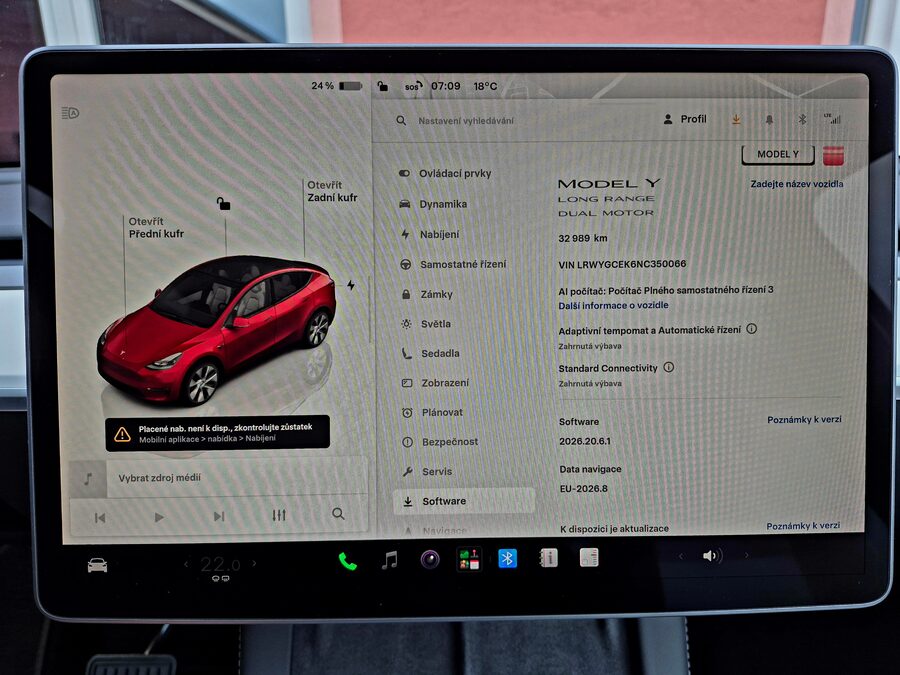Open the Nabíjení charging section

pos(439,234)
